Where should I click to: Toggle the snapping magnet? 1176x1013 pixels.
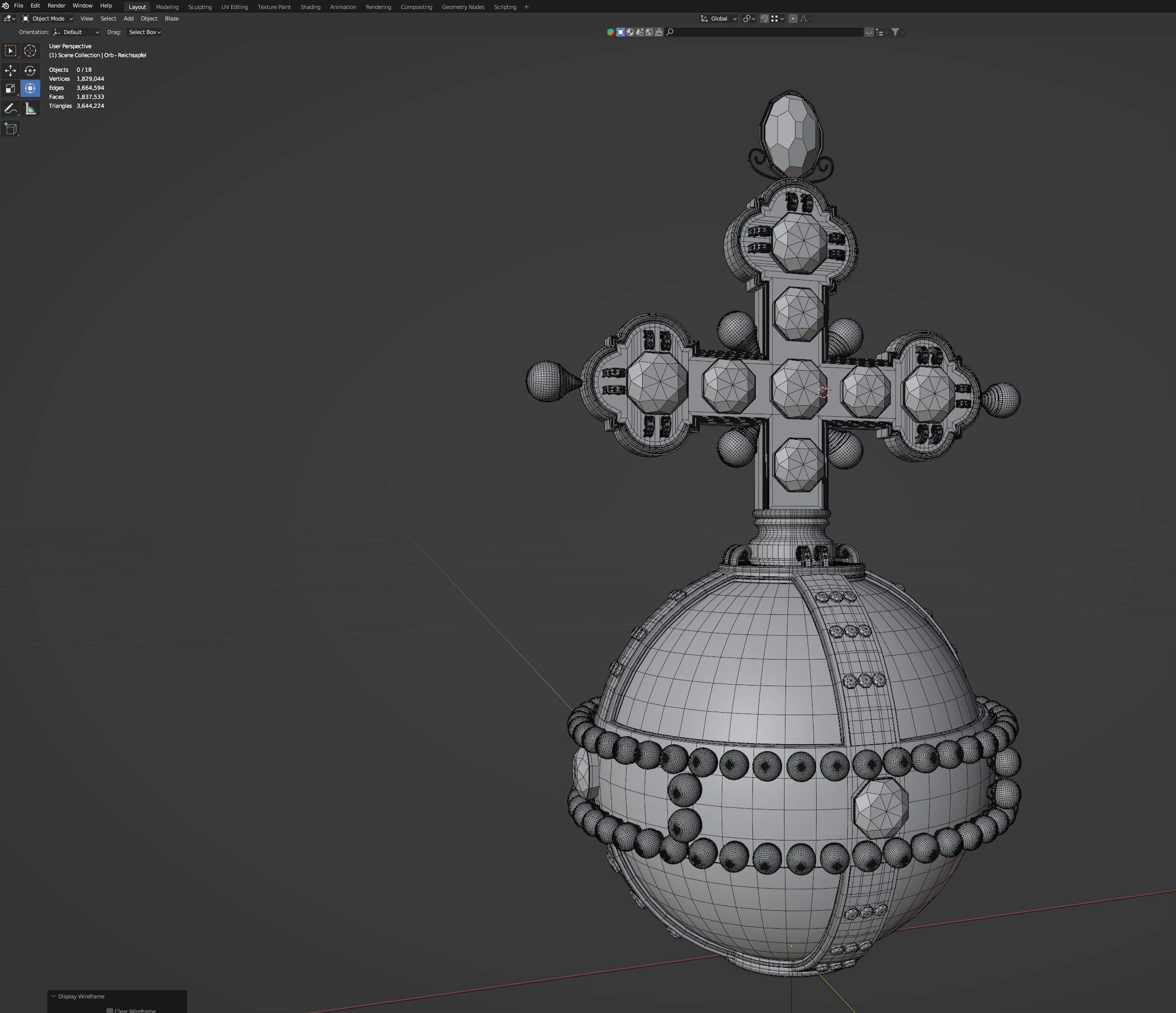764,19
